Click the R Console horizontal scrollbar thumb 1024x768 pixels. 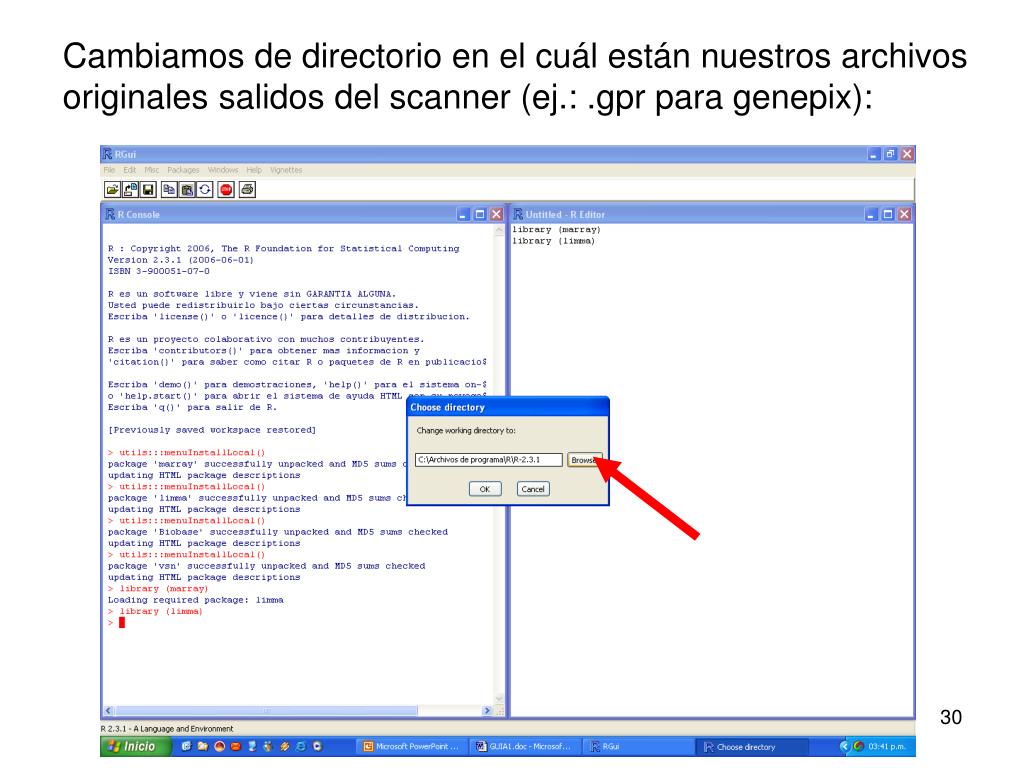tap(266, 711)
